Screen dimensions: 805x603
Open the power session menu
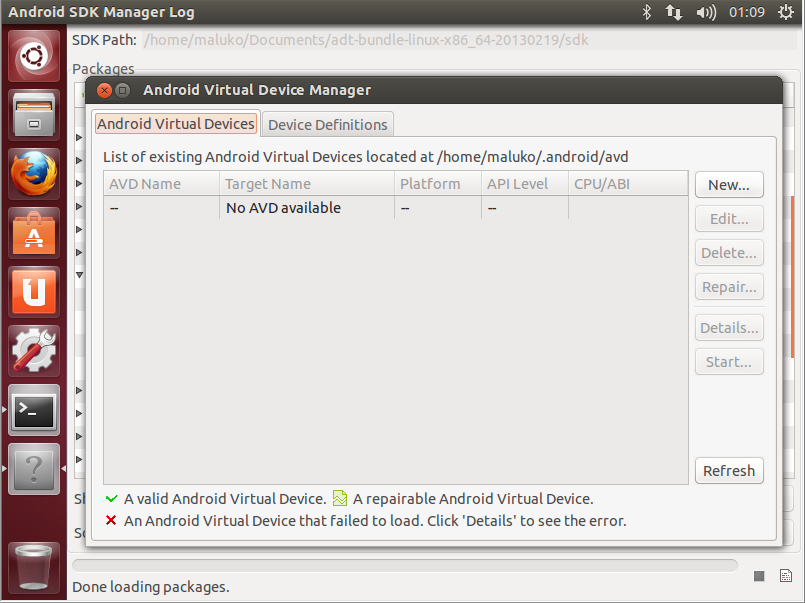click(785, 12)
